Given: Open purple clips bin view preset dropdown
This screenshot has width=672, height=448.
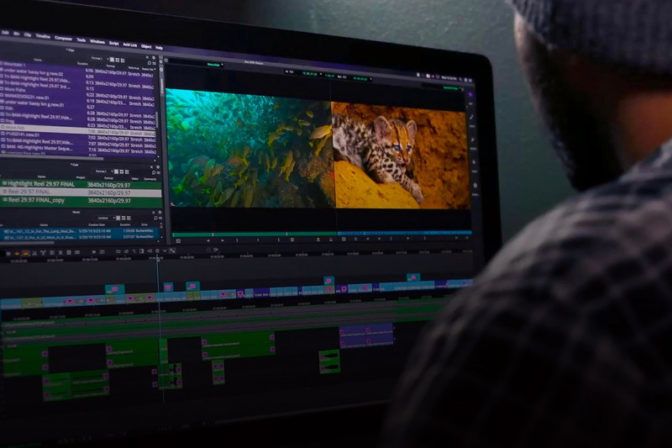Looking at the screenshot, I should (99, 59).
